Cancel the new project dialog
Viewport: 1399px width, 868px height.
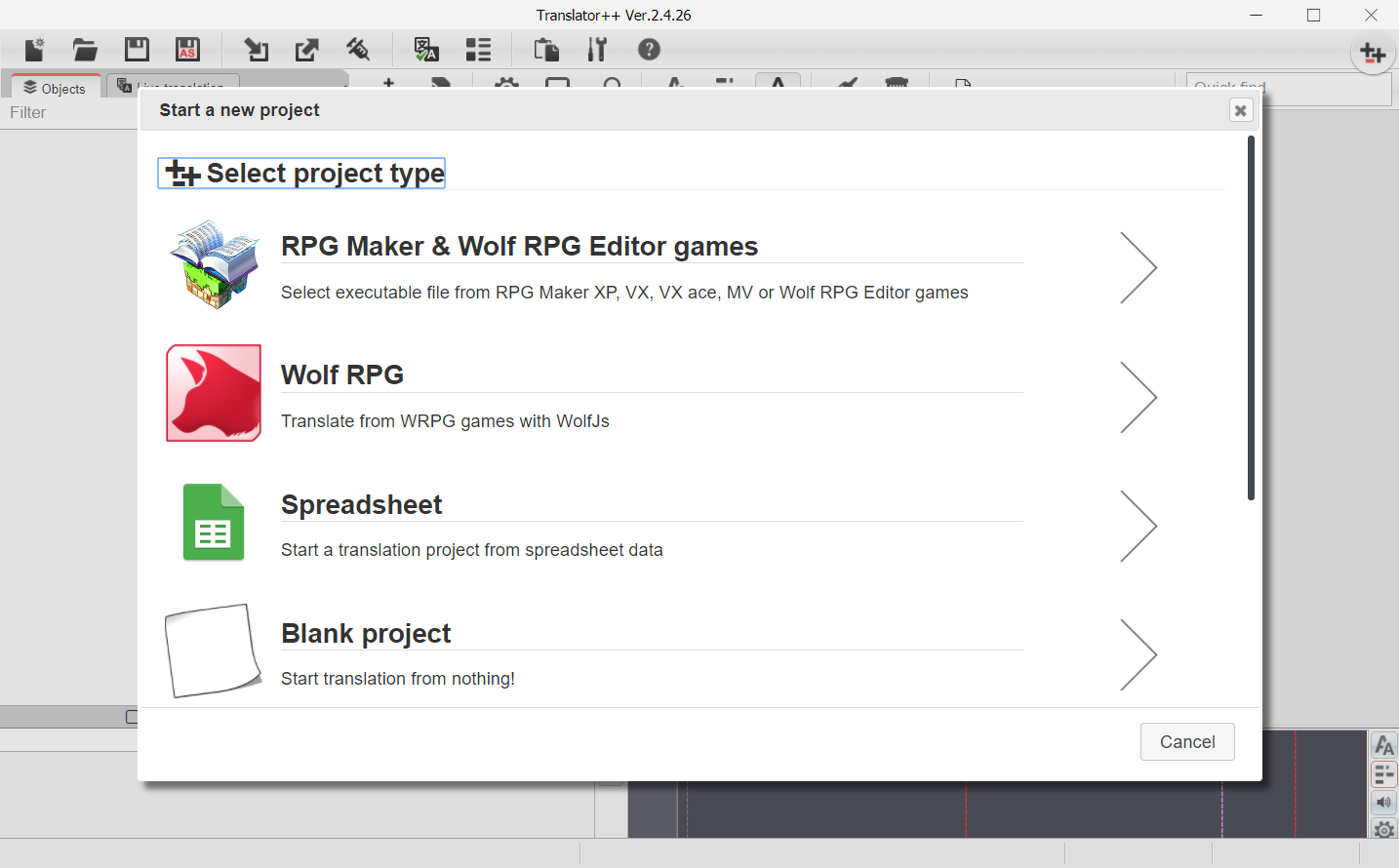(x=1187, y=741)
